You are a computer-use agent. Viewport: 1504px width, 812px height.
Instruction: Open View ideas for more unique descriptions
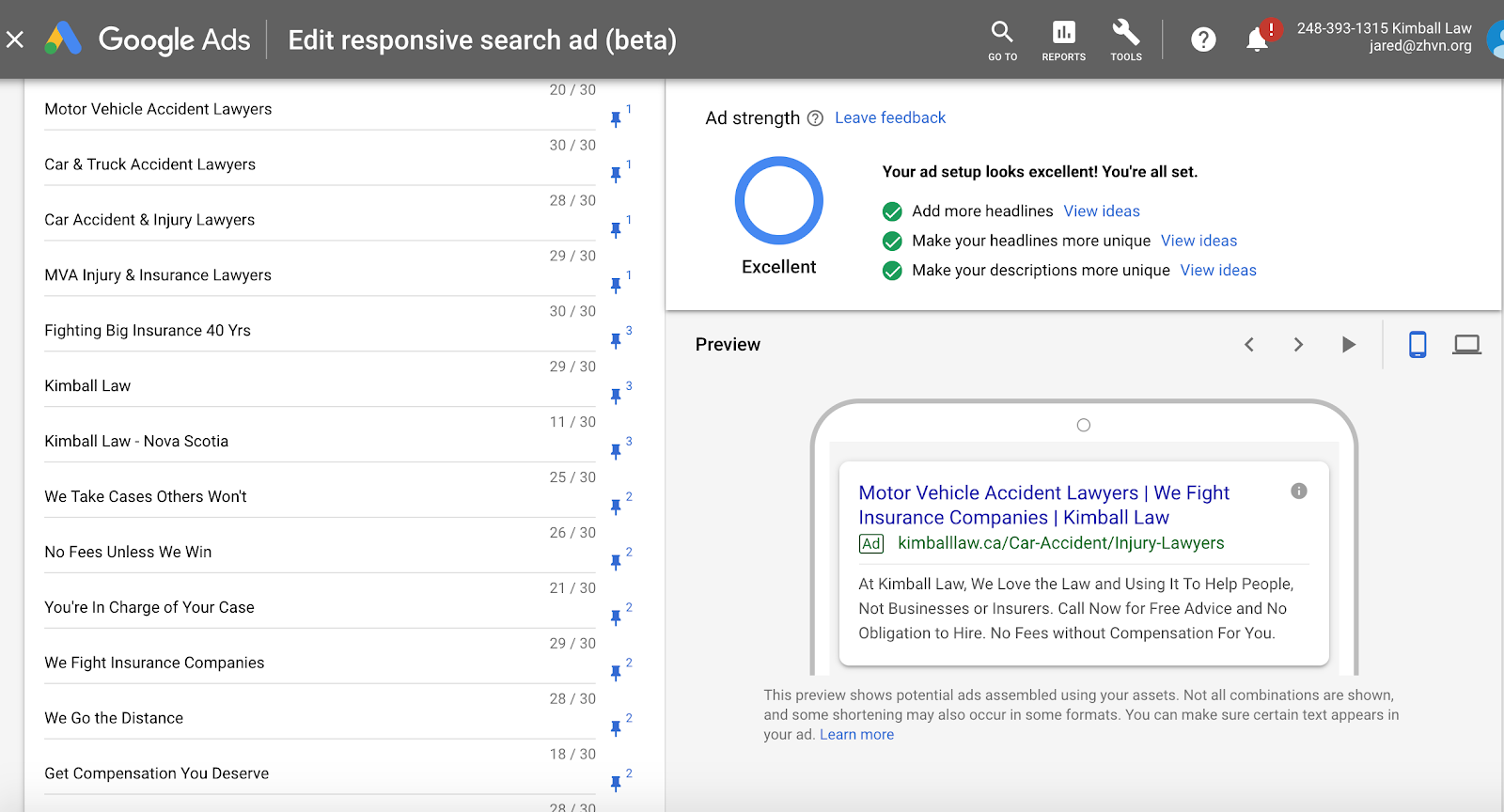click(1218, 271)
